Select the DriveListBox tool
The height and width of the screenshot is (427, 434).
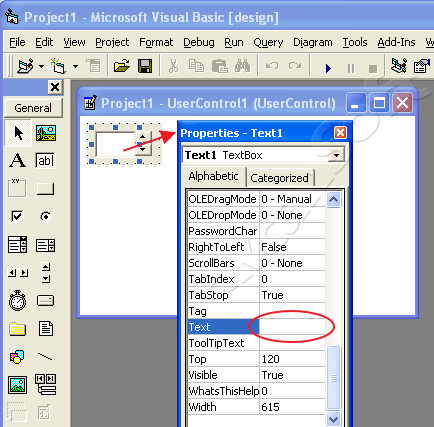click(45, 300)
